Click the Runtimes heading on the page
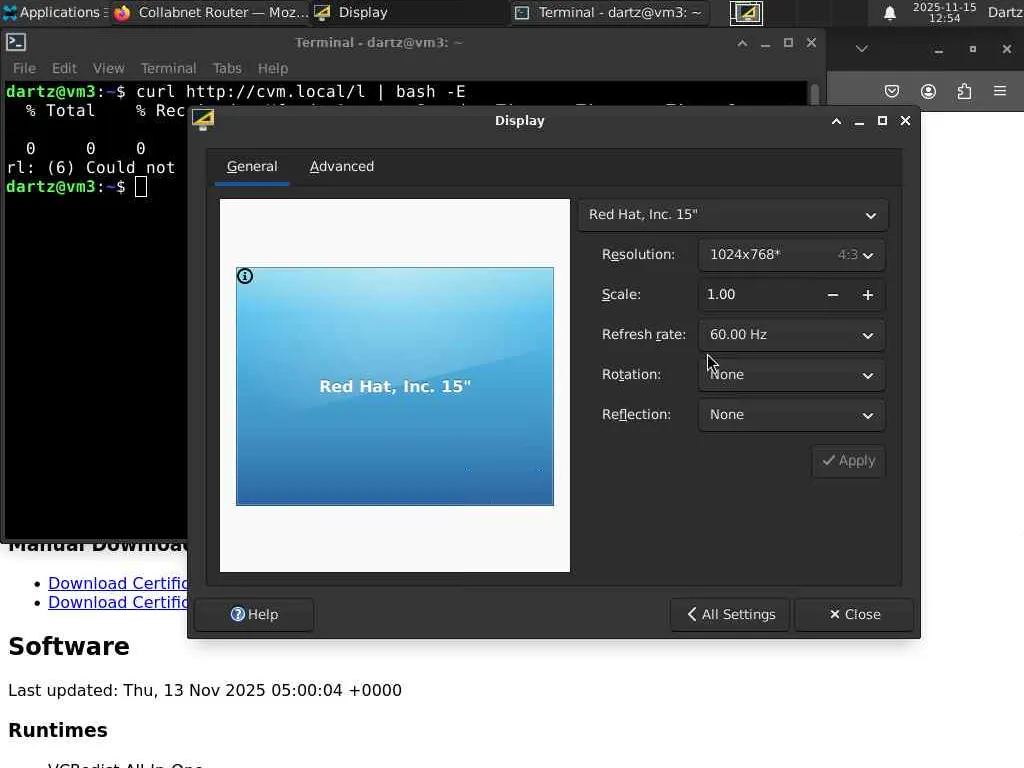This screenshot has width=1024, height=768. [57, 730]
